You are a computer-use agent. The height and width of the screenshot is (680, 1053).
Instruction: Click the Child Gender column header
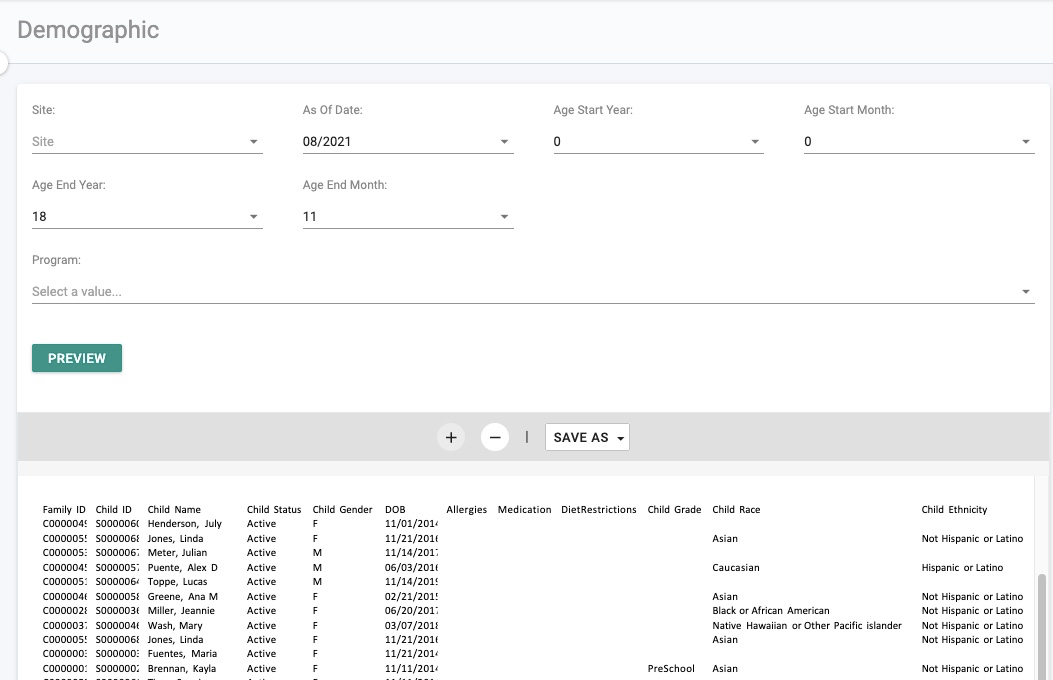(342, 509)
